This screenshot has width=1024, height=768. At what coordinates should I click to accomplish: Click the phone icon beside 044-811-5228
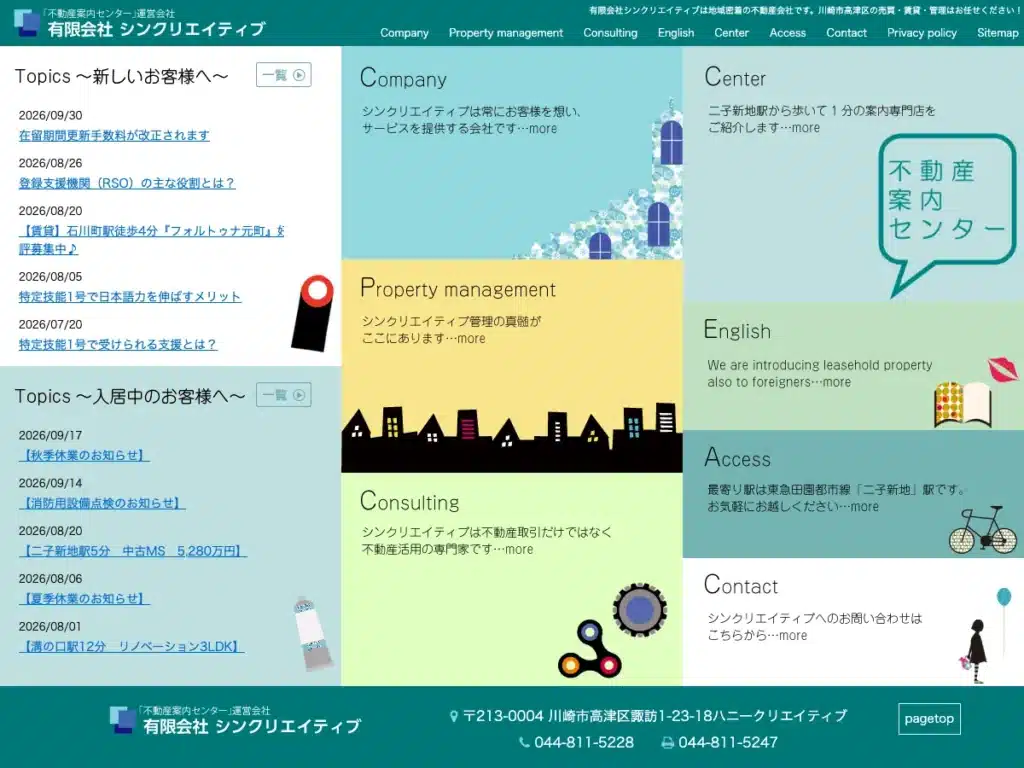click(x=524, y=743)
